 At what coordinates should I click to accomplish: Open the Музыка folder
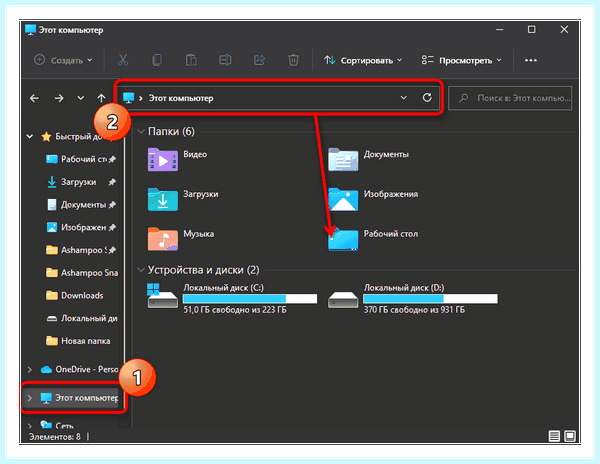(x=181, y=239)
